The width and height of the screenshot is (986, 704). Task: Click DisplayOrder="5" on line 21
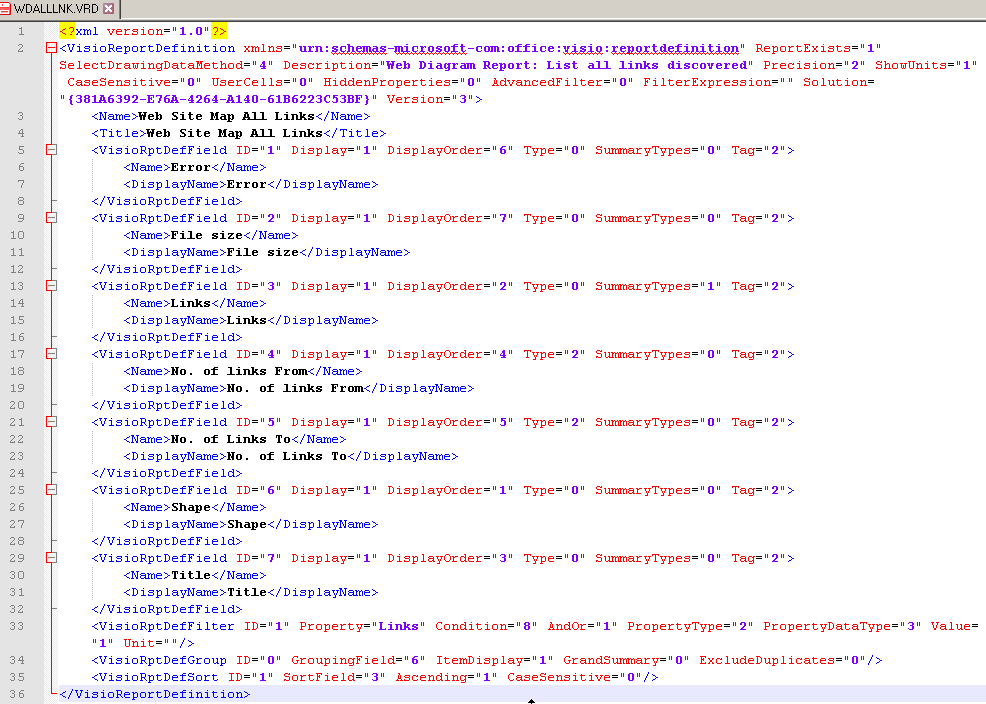[x=450, y=422]
